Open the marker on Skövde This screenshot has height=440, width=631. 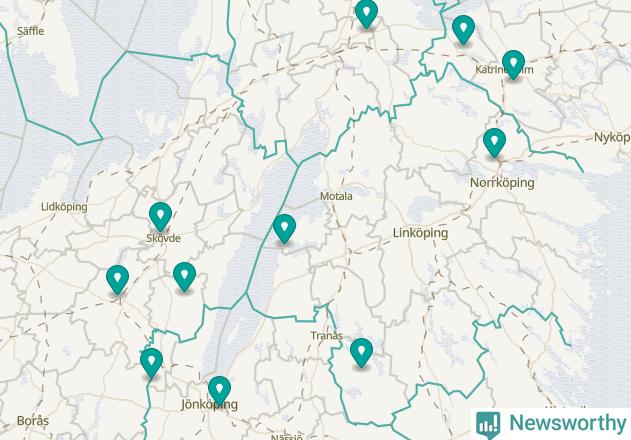pos(160,217)
